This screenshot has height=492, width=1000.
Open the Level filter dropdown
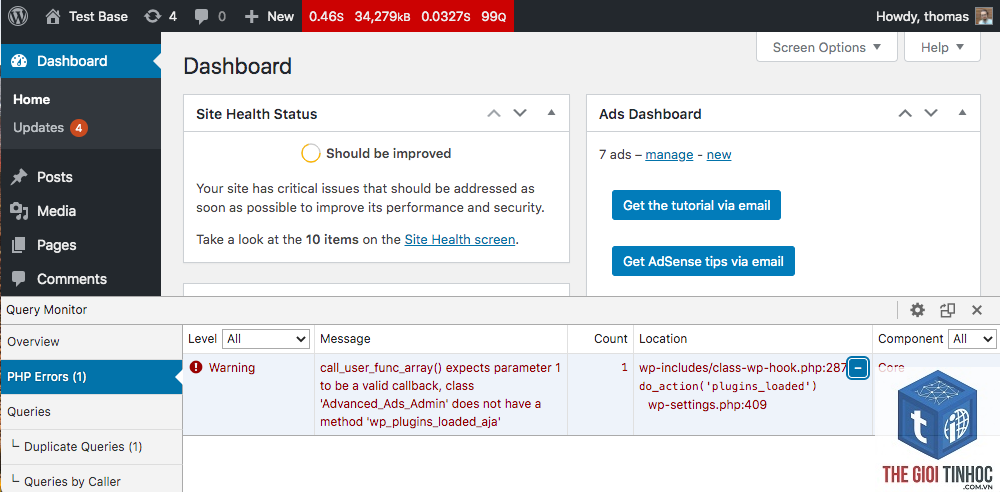[x=266, y=339]
